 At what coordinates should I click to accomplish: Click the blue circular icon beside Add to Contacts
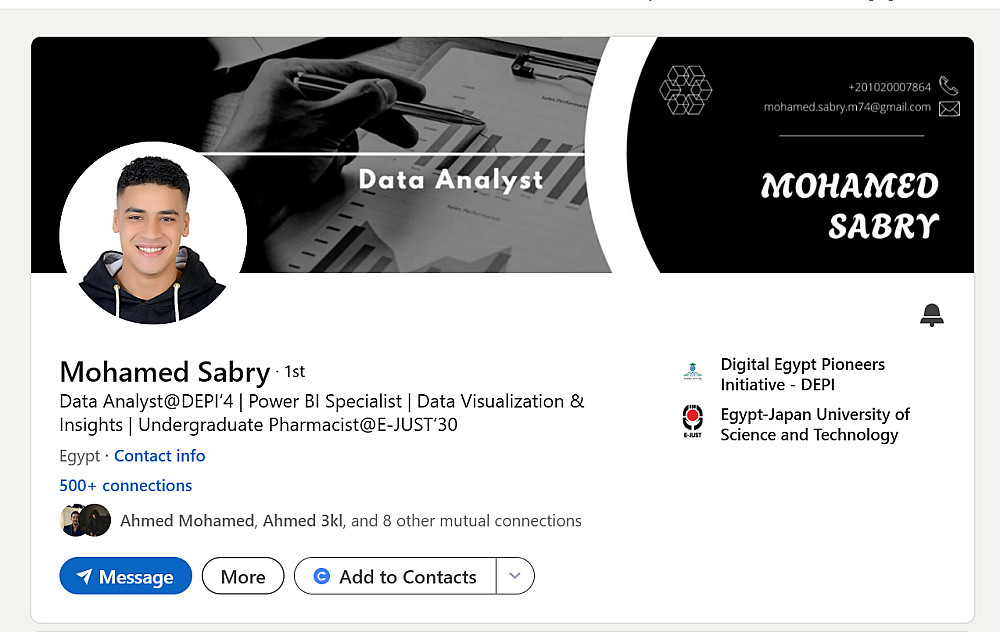pyautogui.click(x=322, y=576)
